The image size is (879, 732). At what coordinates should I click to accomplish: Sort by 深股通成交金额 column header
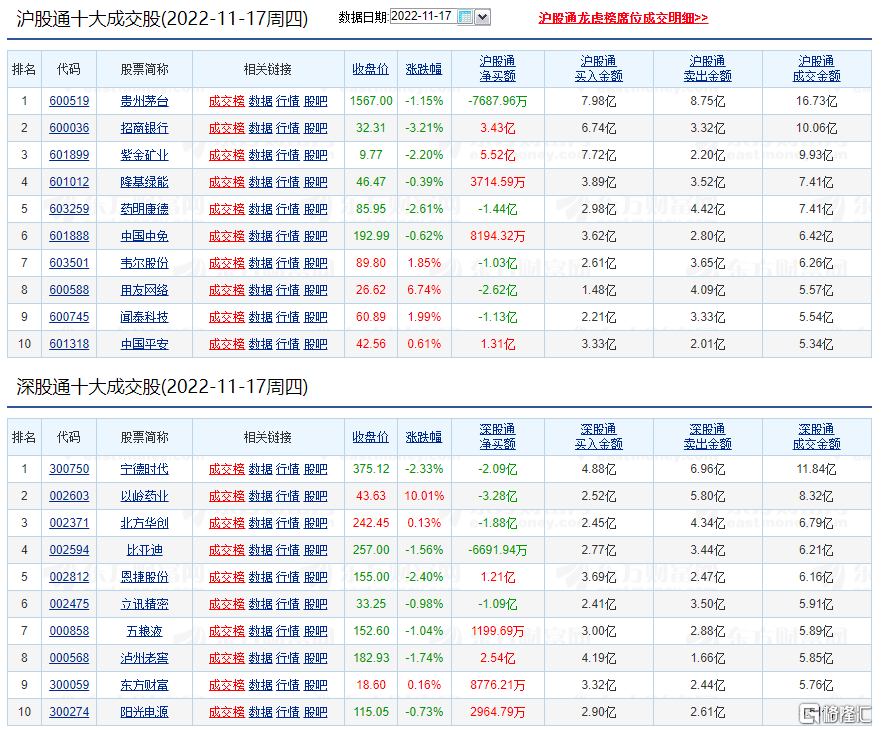(816, 437)
